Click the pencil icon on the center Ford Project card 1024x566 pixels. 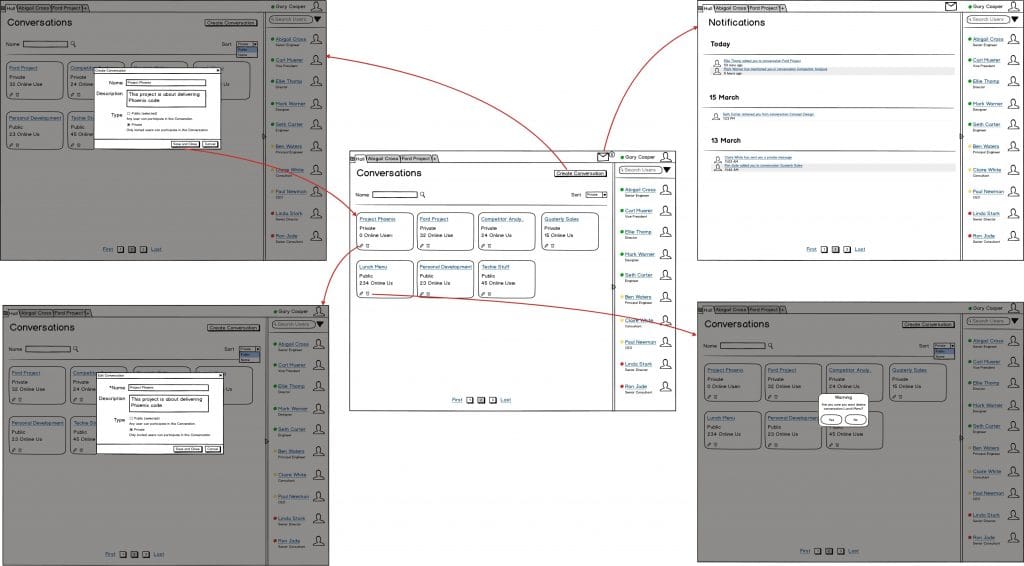(422, 246)
